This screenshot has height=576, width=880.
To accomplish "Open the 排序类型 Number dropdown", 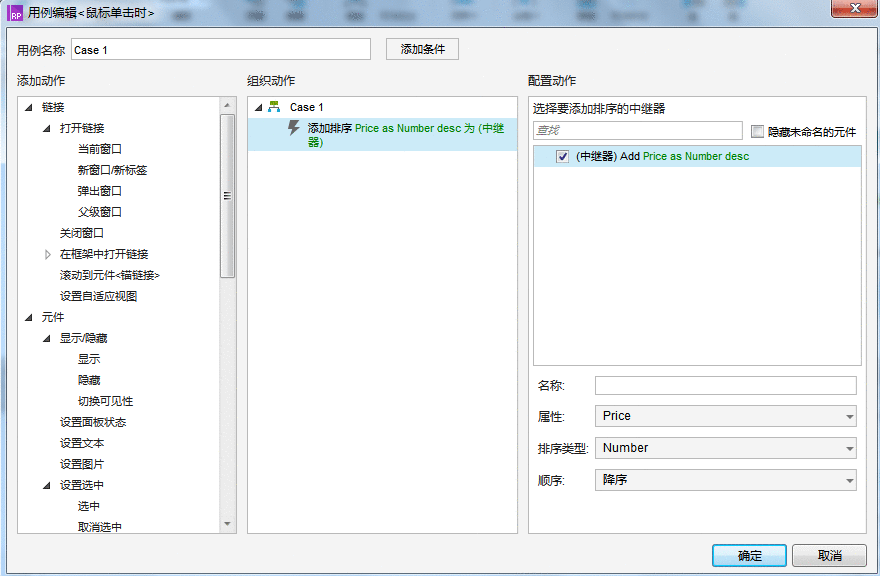I will coord(725,448).
